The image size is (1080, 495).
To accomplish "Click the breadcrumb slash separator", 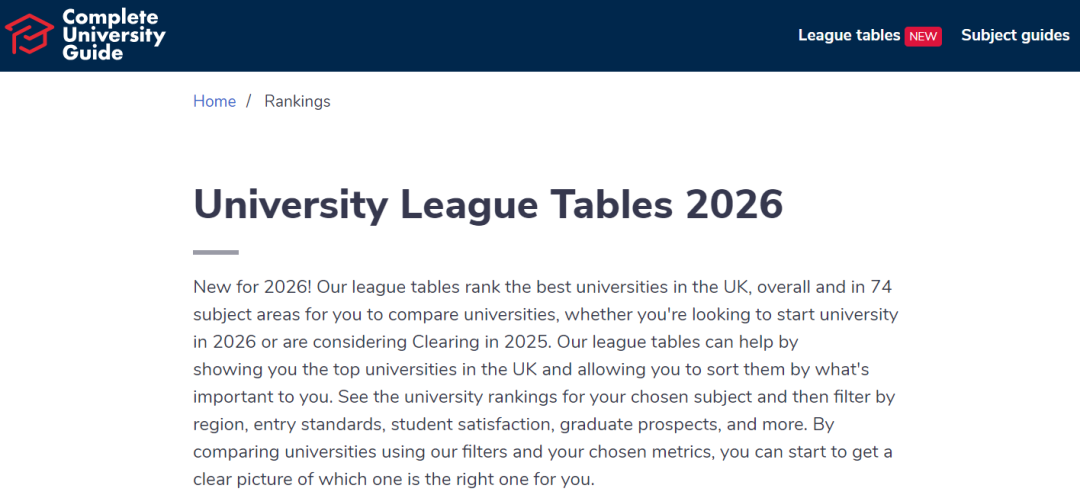I will coord(248,101).
